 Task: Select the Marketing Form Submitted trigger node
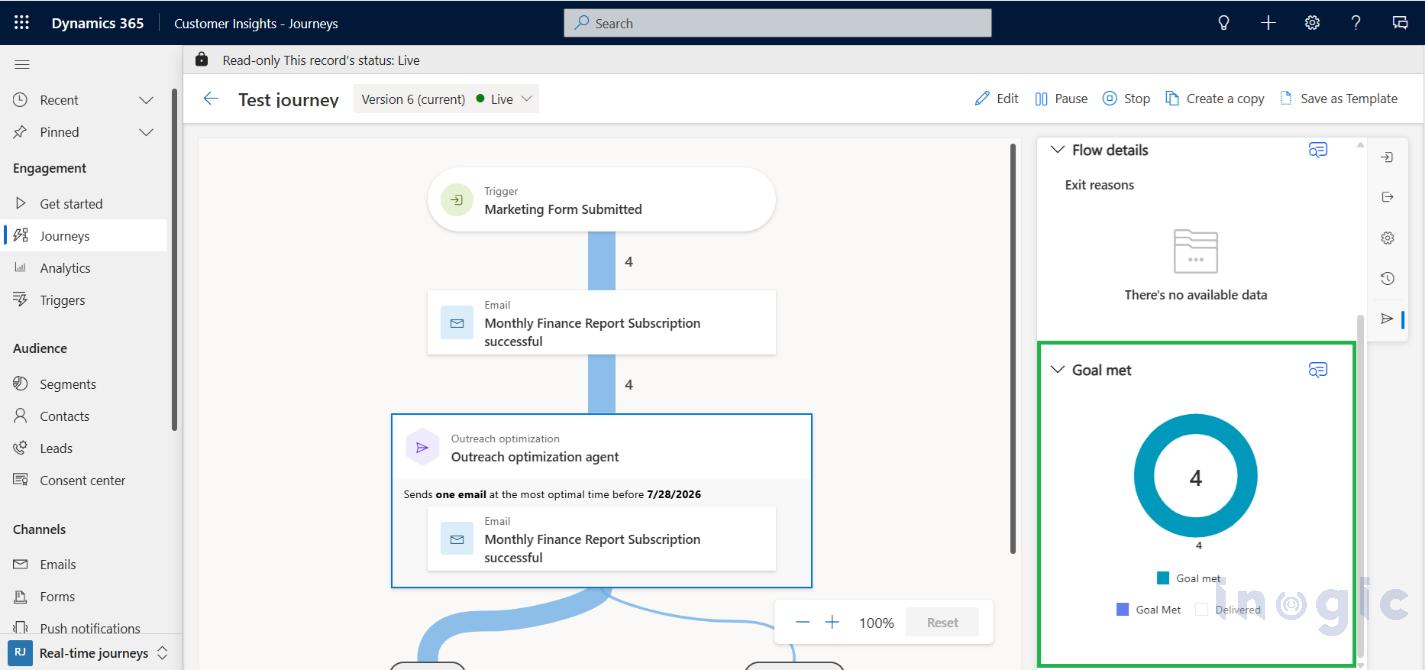click(602, 200)
